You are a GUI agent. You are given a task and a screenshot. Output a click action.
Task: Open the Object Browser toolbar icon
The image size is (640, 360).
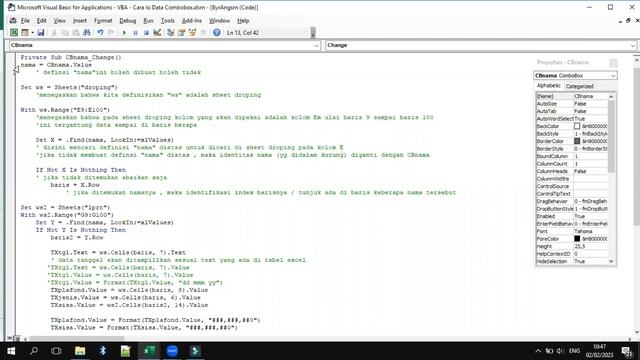pyautogui.click(x=192, y=32)
